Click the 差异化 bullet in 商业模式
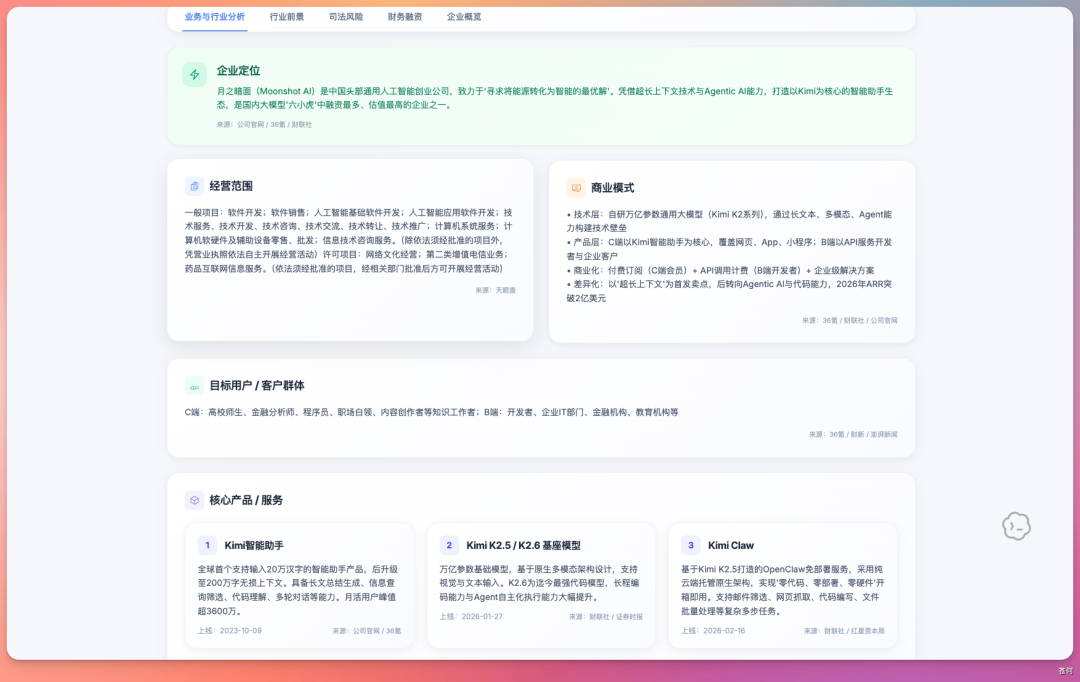The image size is (1080, 682). (729, 291)
